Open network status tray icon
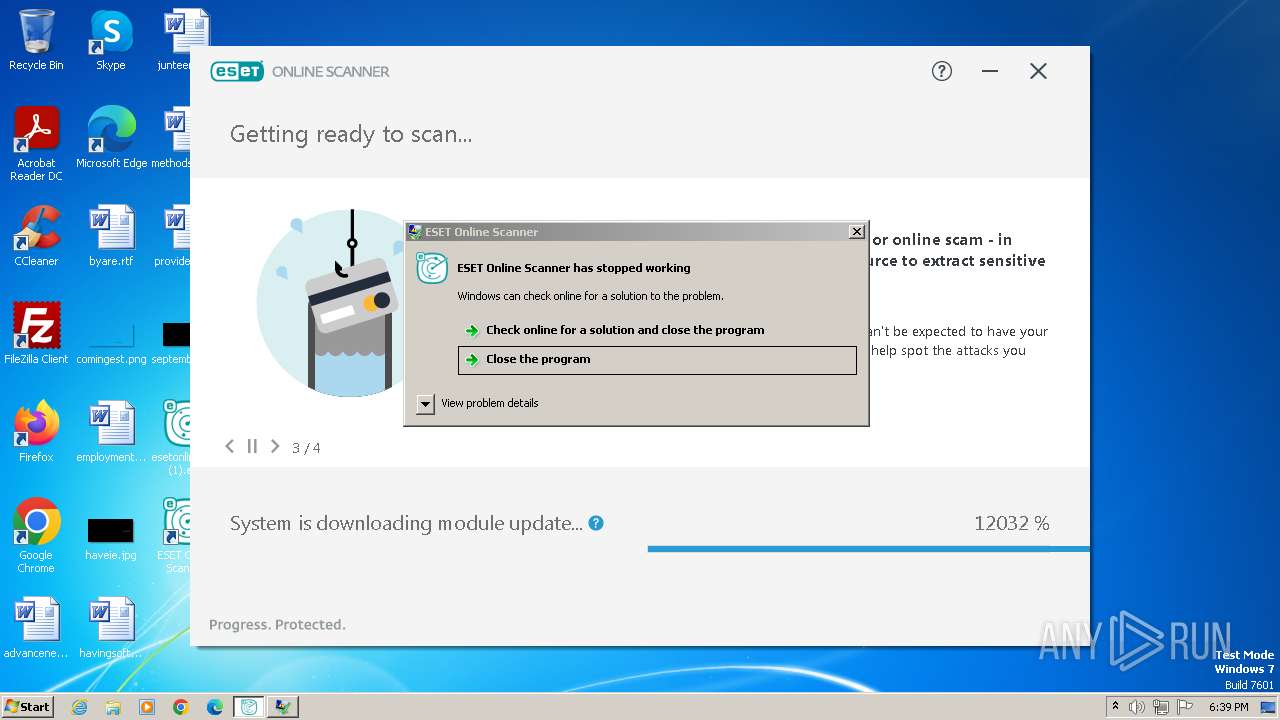 point(1161,707)
